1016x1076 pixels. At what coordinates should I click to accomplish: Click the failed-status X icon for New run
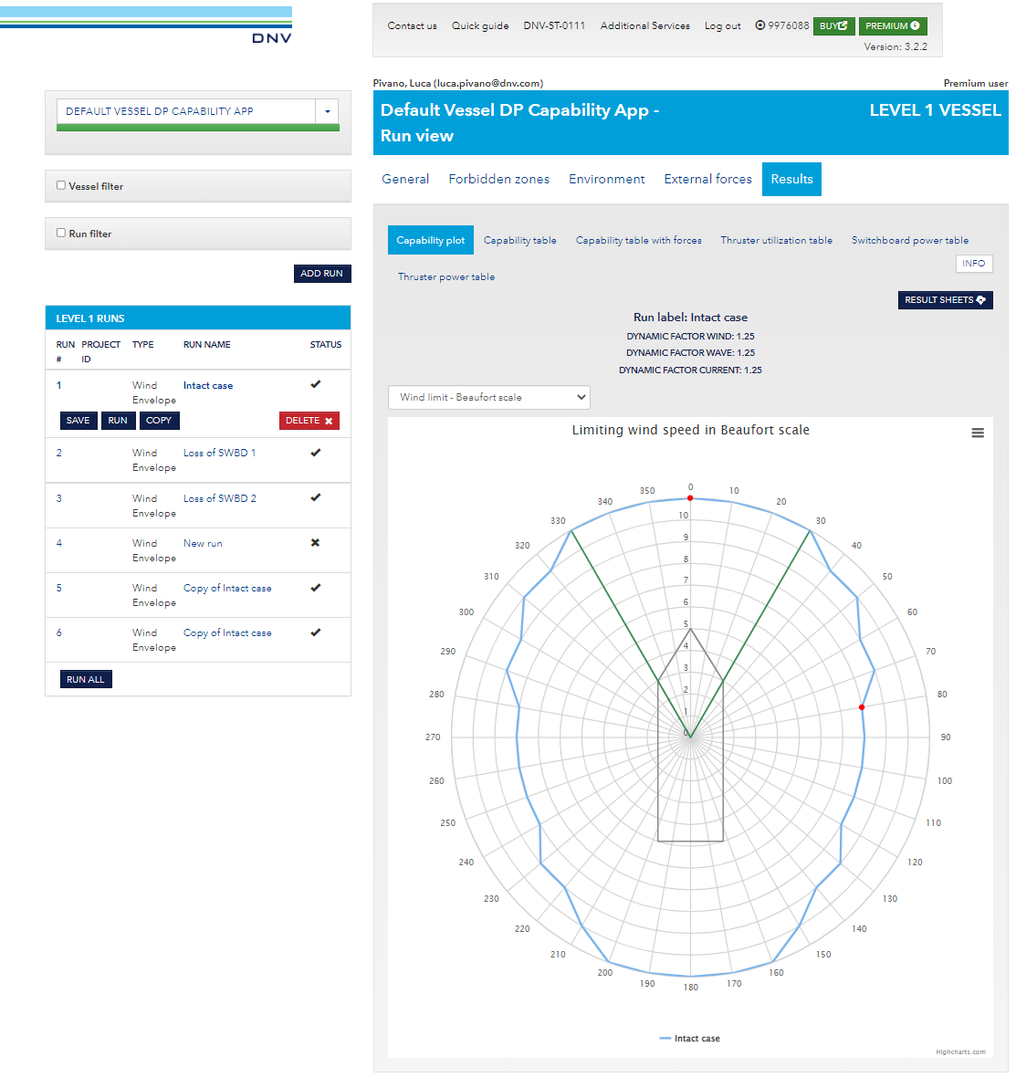[x=315, y=542]
